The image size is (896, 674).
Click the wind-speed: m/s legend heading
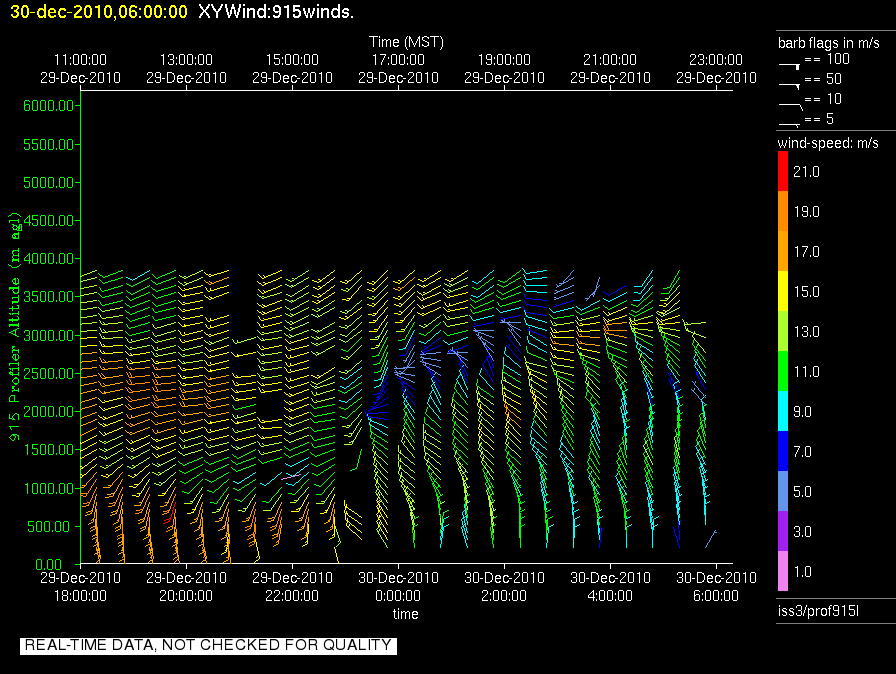(x=828, y=143)
